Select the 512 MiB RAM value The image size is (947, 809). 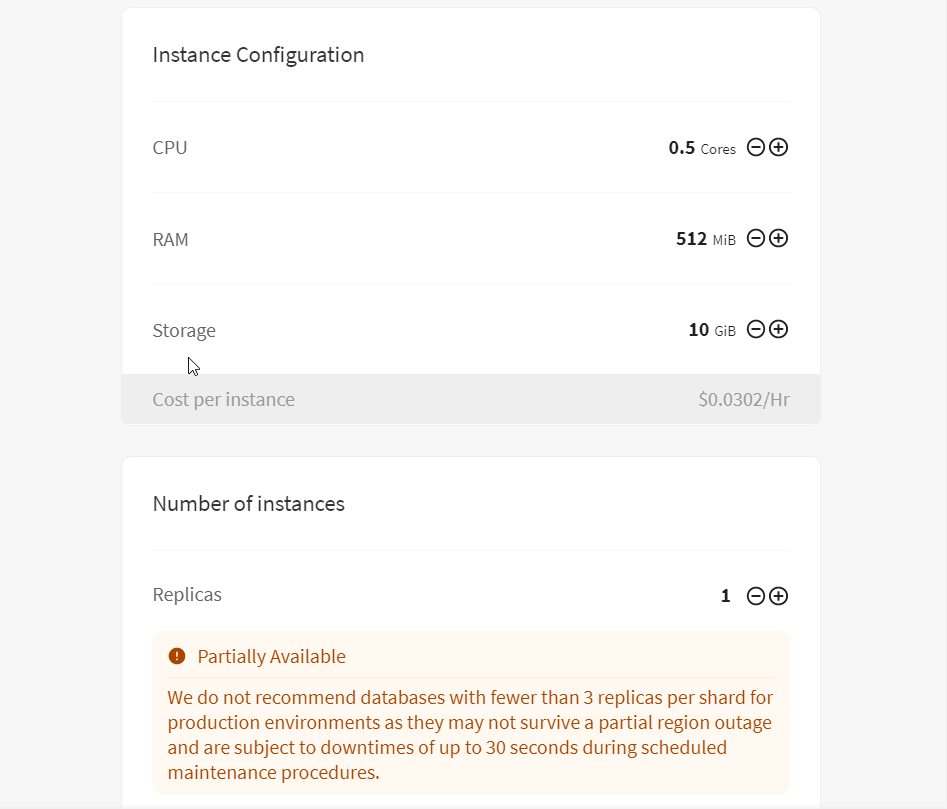click(x=705, y=239)
